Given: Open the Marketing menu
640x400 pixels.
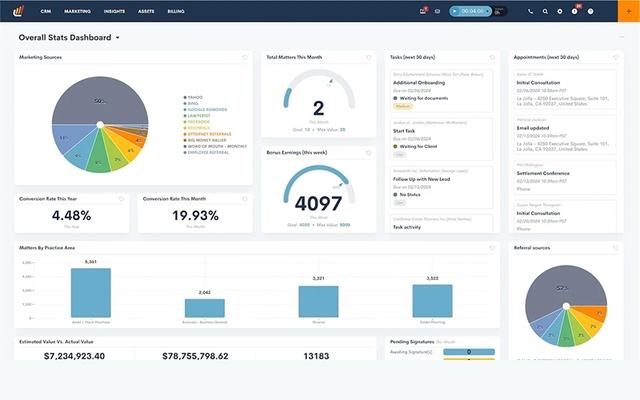Looking at the screenshot, I should click(x=77, y=11).
